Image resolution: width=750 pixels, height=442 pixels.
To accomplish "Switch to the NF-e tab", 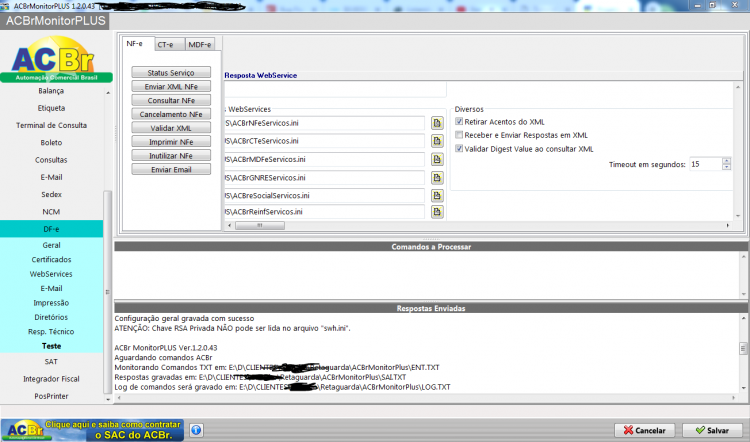I will click(x=137, y=44).
